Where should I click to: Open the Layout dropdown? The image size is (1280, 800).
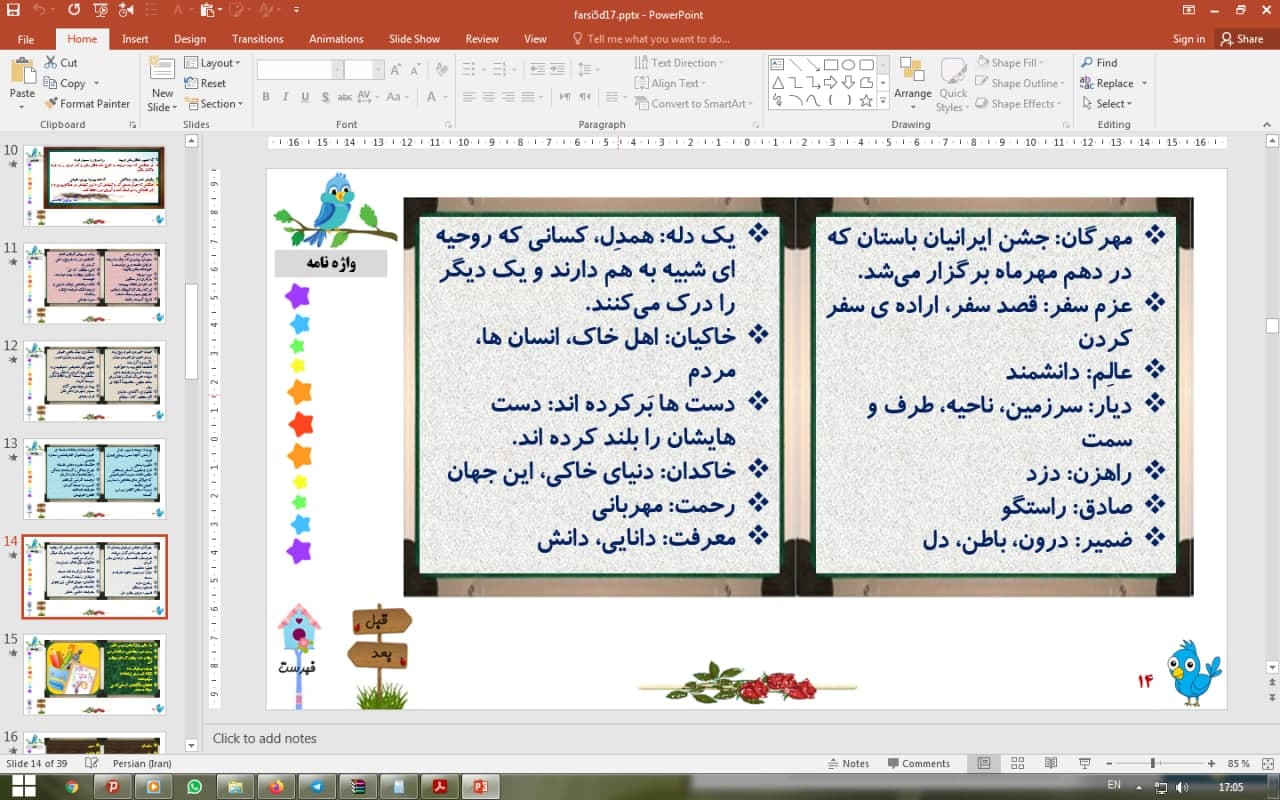click(x=213, y=63)
